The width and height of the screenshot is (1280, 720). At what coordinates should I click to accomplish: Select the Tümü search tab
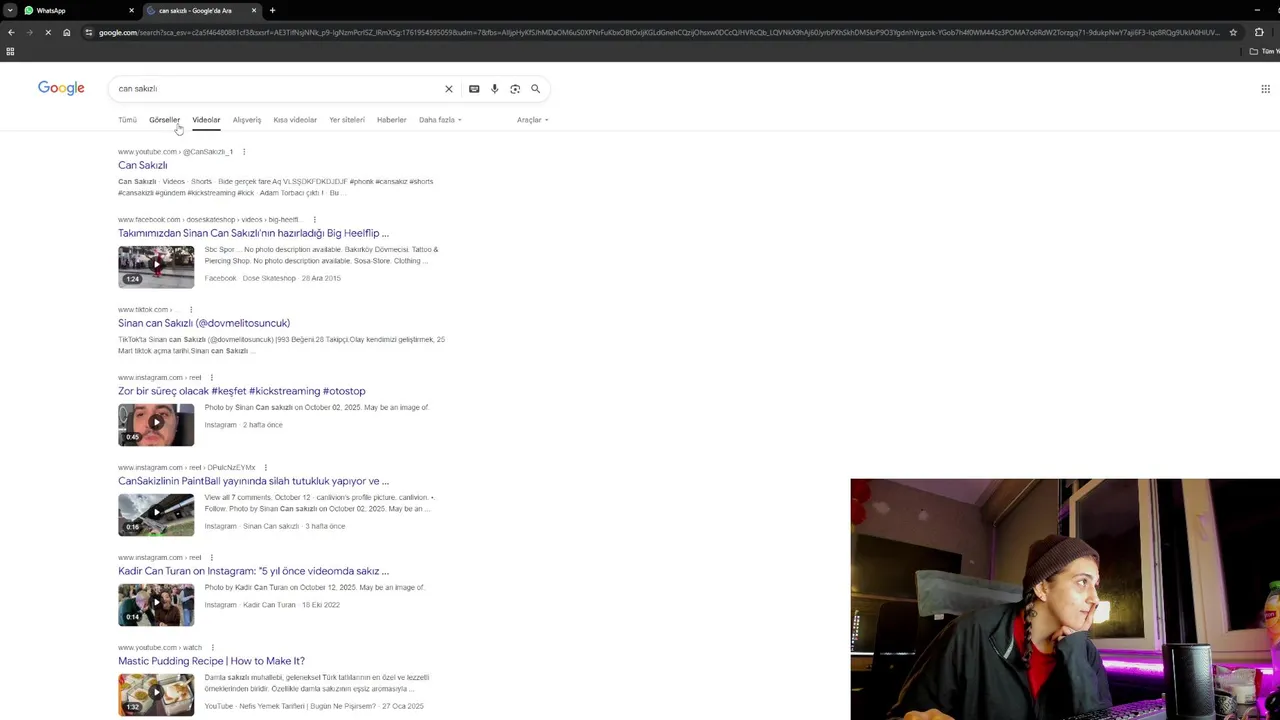click(127, 120)
